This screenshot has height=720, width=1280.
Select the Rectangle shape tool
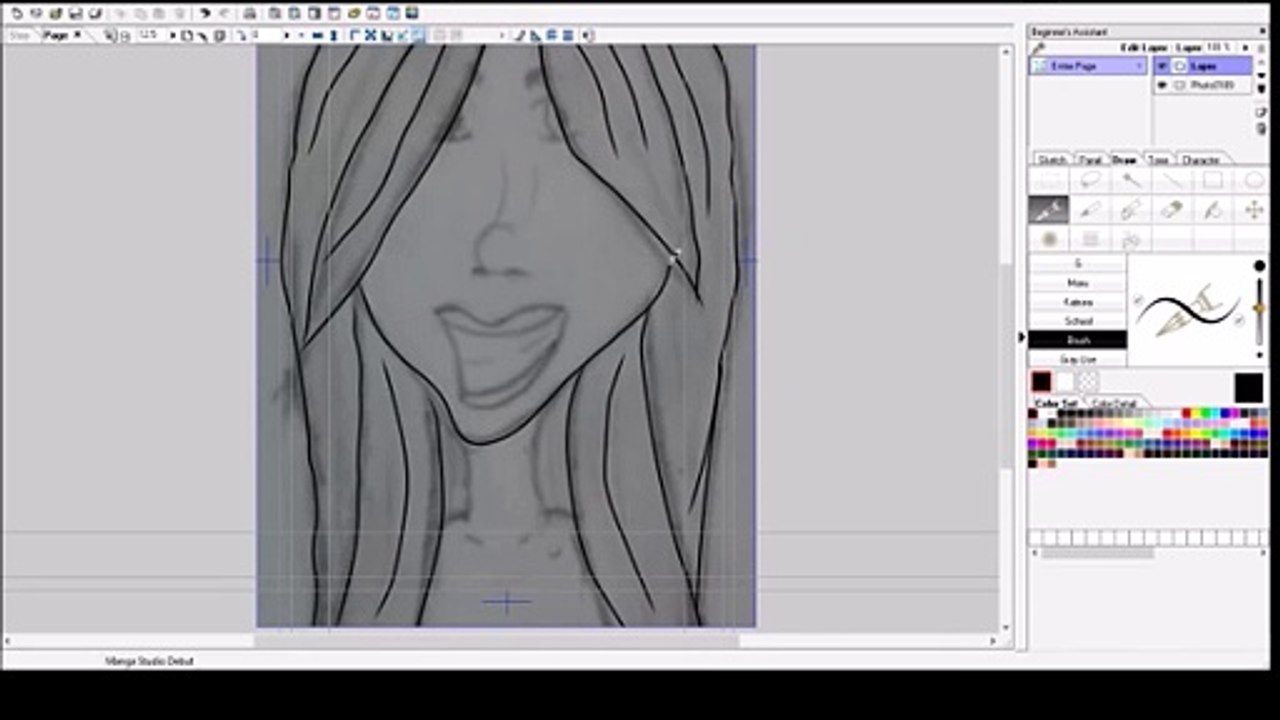click(1213, 181)
